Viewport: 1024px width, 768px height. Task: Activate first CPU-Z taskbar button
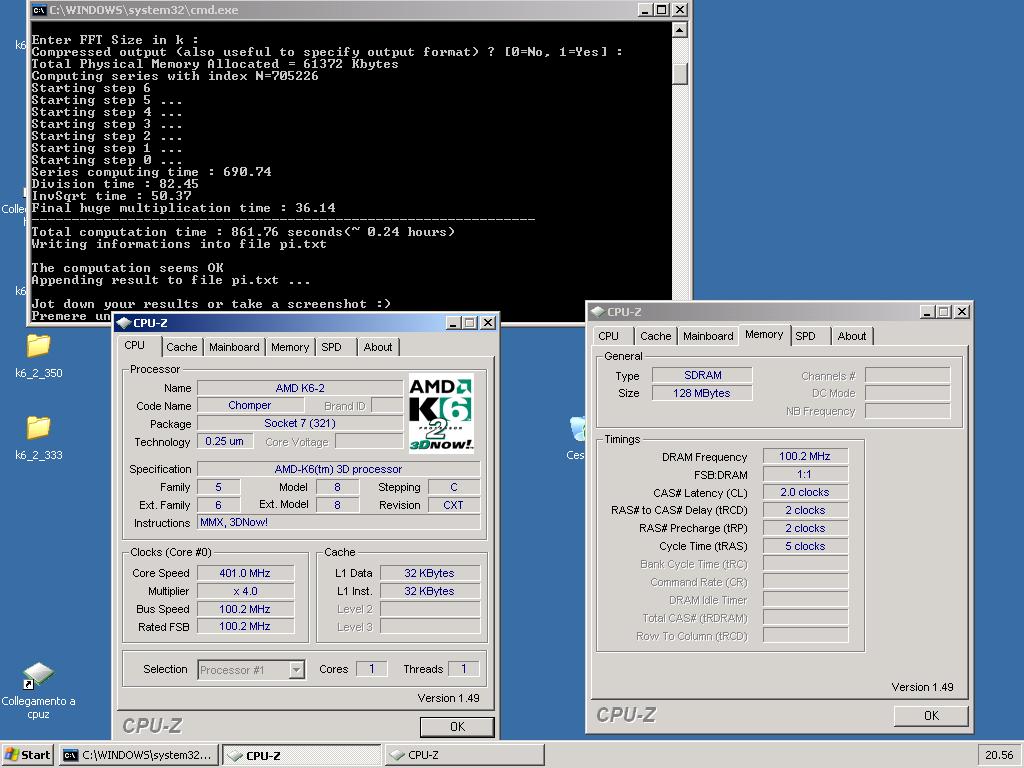302,755
